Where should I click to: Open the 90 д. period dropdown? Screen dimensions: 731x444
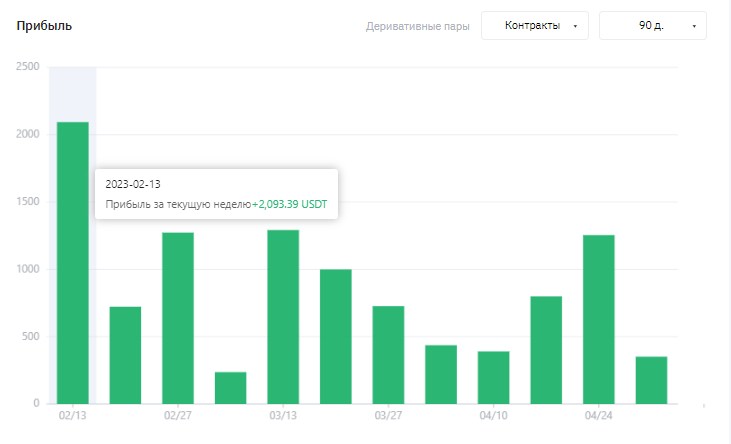pyautogui.click(x=653, y=26)
